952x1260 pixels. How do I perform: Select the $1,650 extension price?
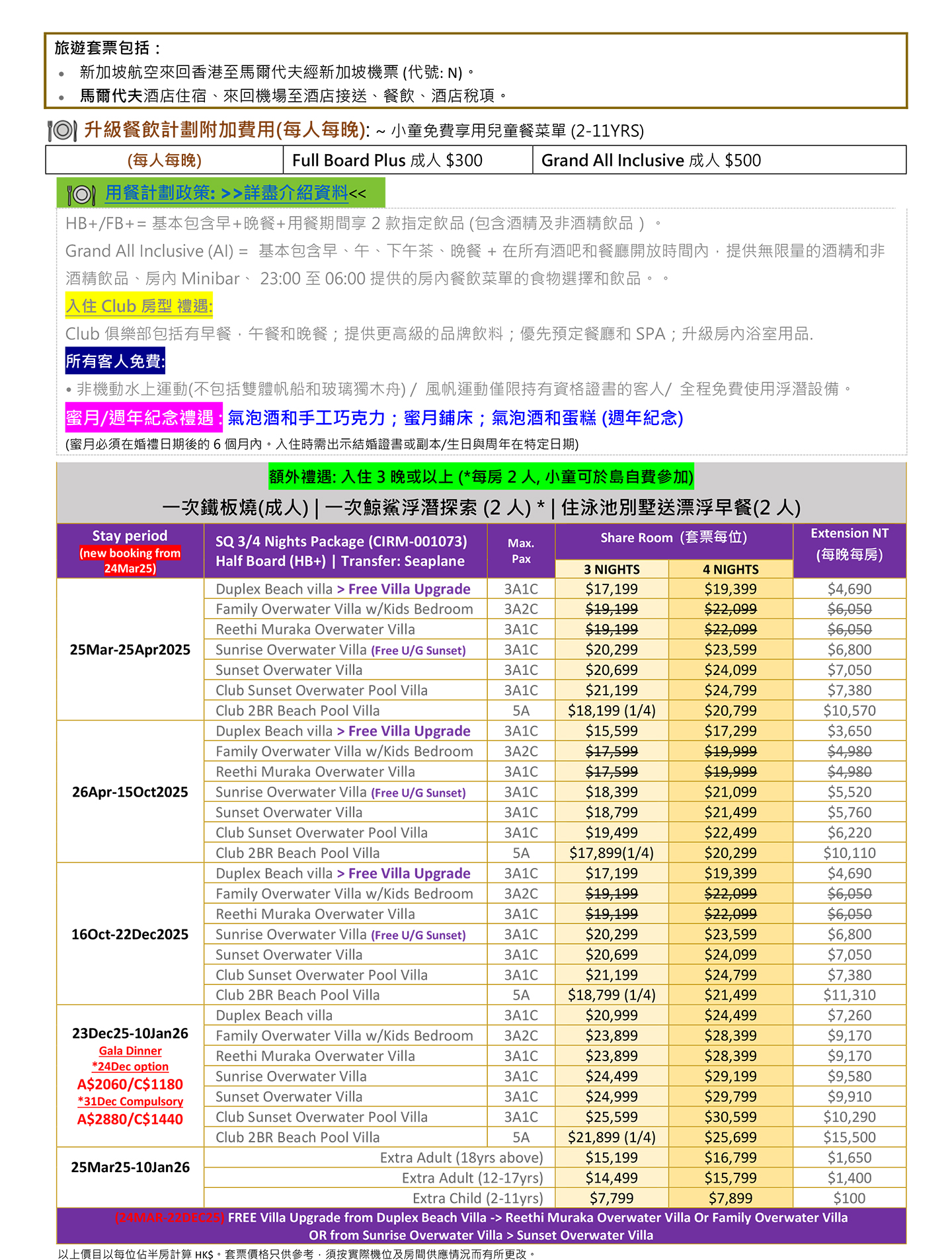point(850,1158)
